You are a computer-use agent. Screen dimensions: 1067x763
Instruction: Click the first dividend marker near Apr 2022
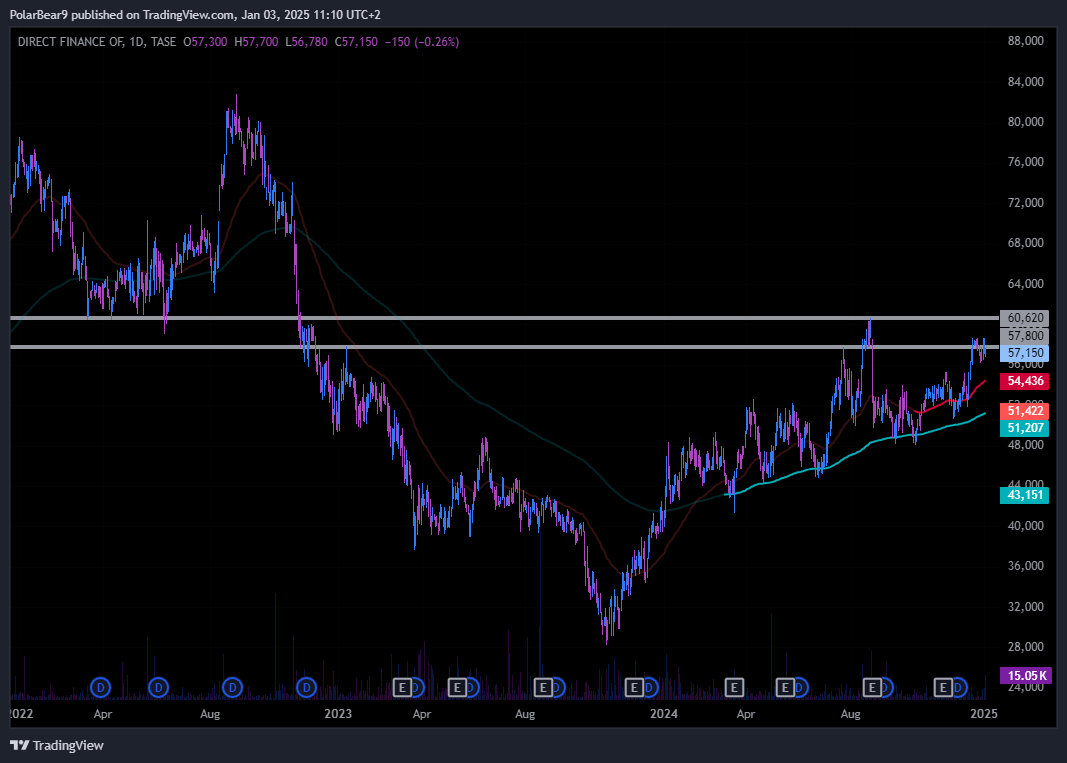pyautogui.click(x=100, y=687)
